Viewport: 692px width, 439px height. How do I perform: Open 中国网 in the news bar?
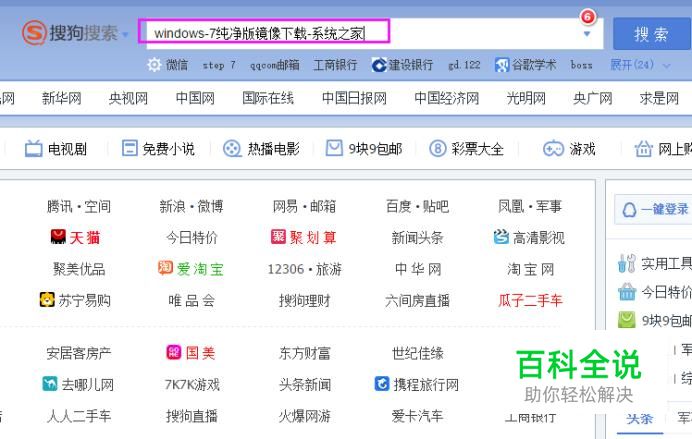(x=195, y=98)
